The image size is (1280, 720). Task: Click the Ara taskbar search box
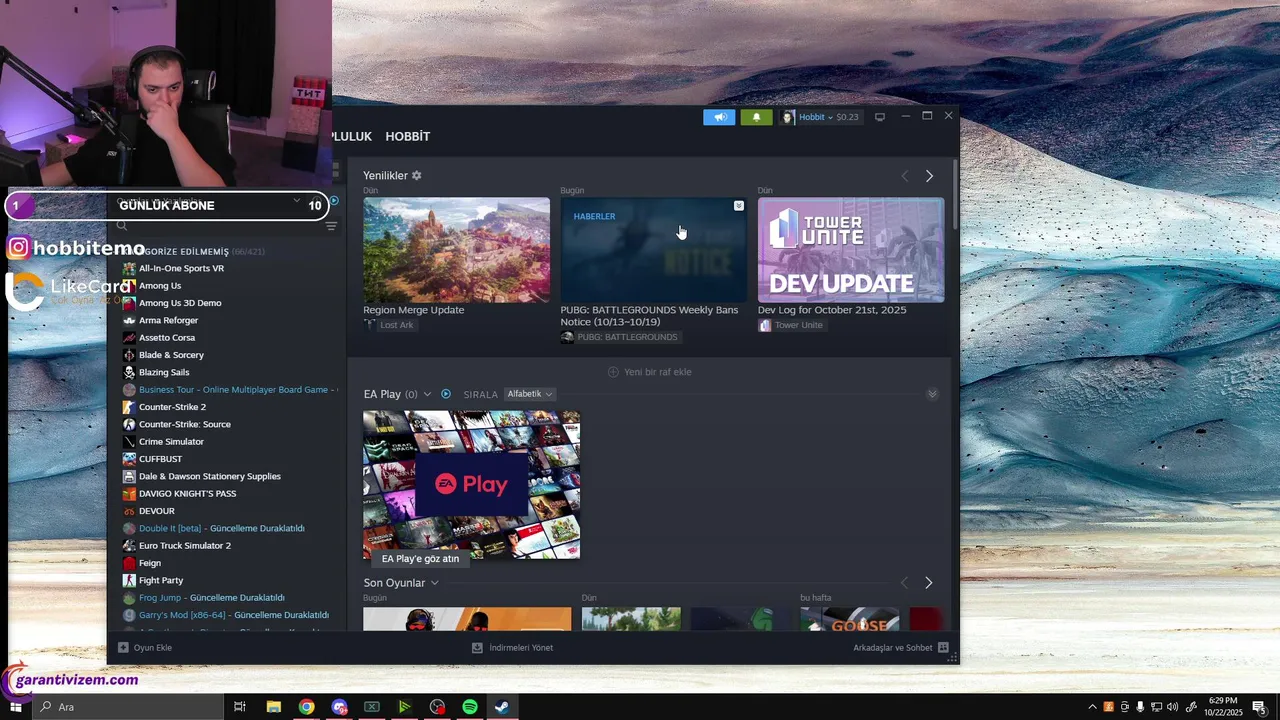tap(126, 707)
